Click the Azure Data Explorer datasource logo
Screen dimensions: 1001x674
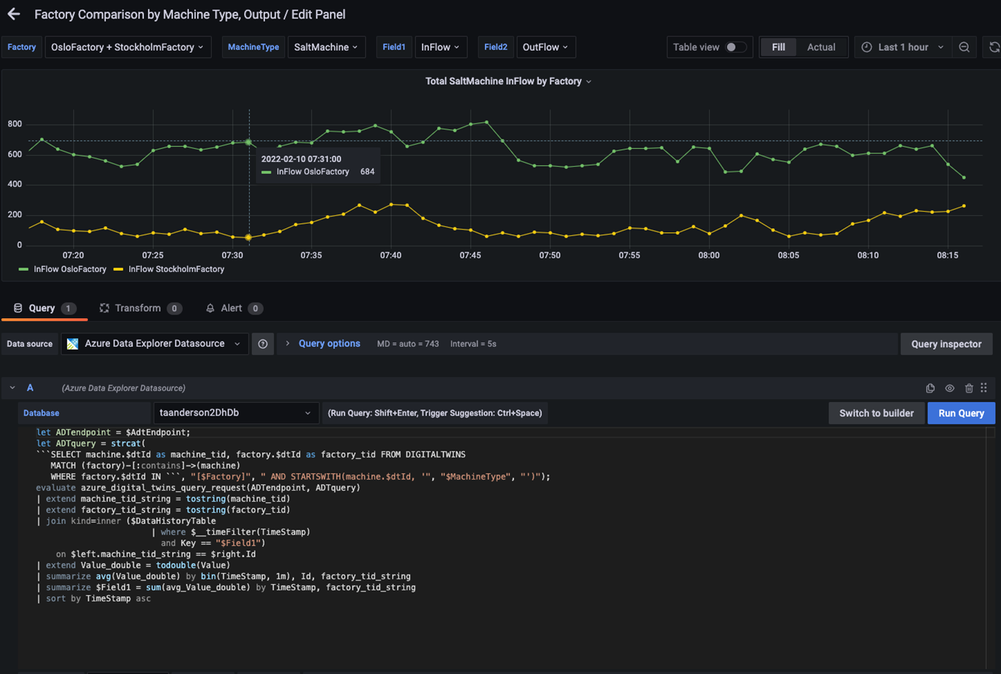(73, 344)
